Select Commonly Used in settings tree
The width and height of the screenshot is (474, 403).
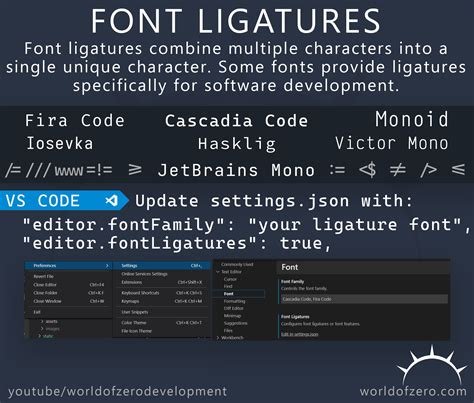[x=237, y=264]
